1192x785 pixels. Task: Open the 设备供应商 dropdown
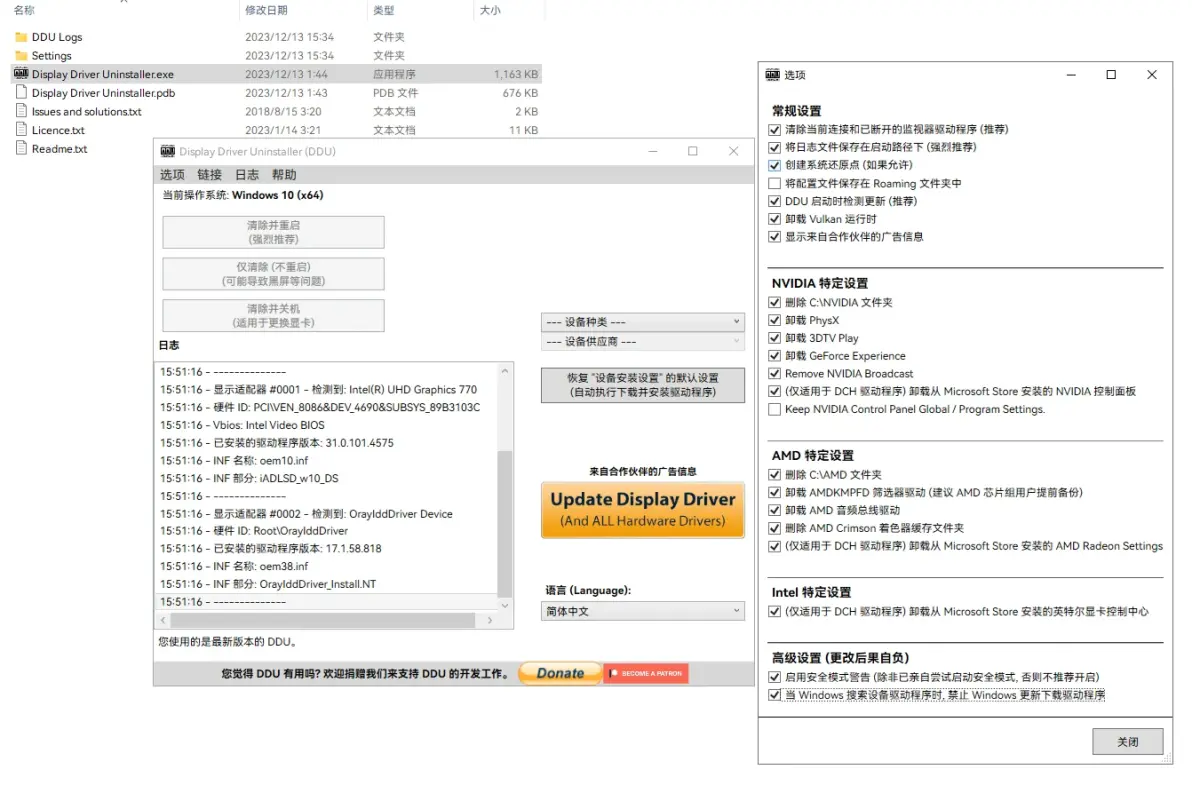coord(642,342)
